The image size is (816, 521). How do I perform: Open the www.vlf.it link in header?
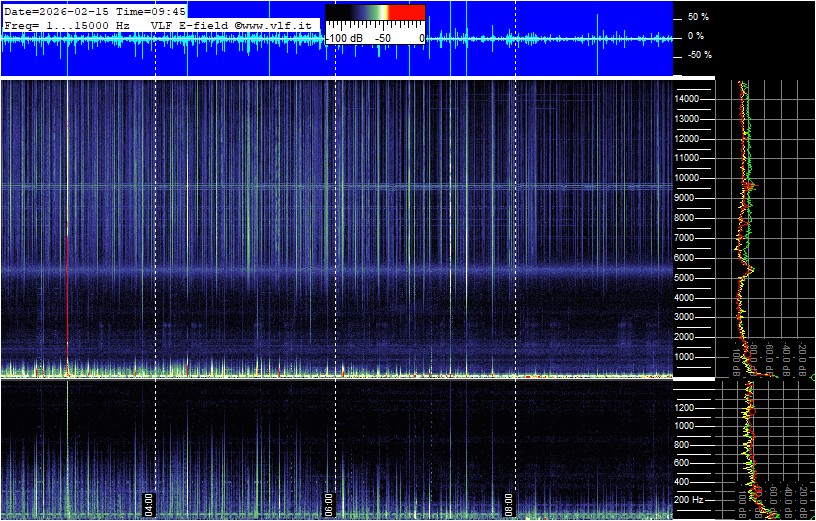coord(278,24)
